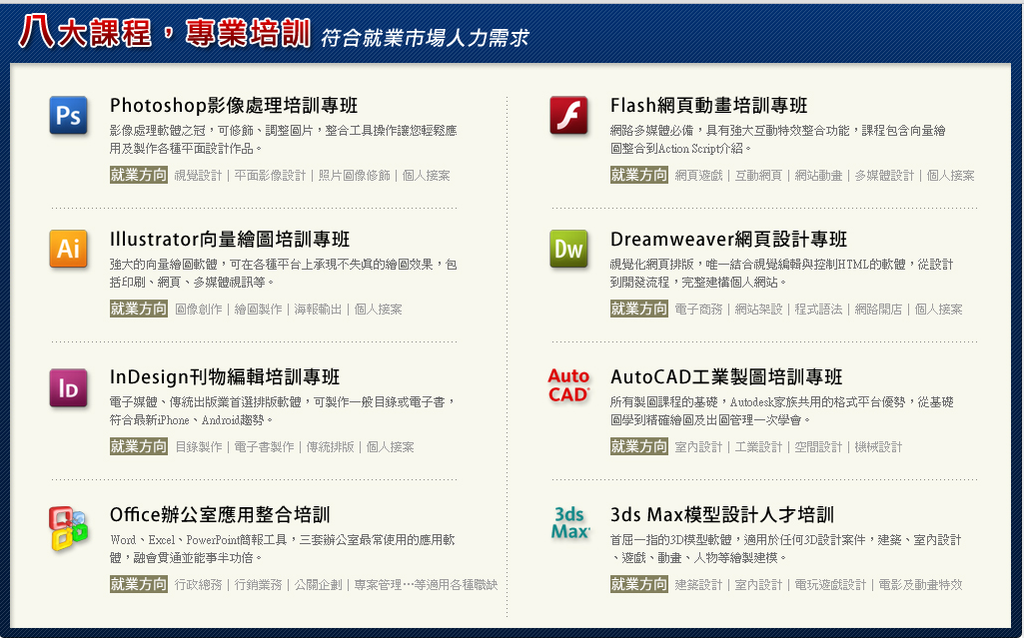Open Office辦公室應用整合培訓 course title
Screen dimensions: 1024x638
tap(220, 515)
